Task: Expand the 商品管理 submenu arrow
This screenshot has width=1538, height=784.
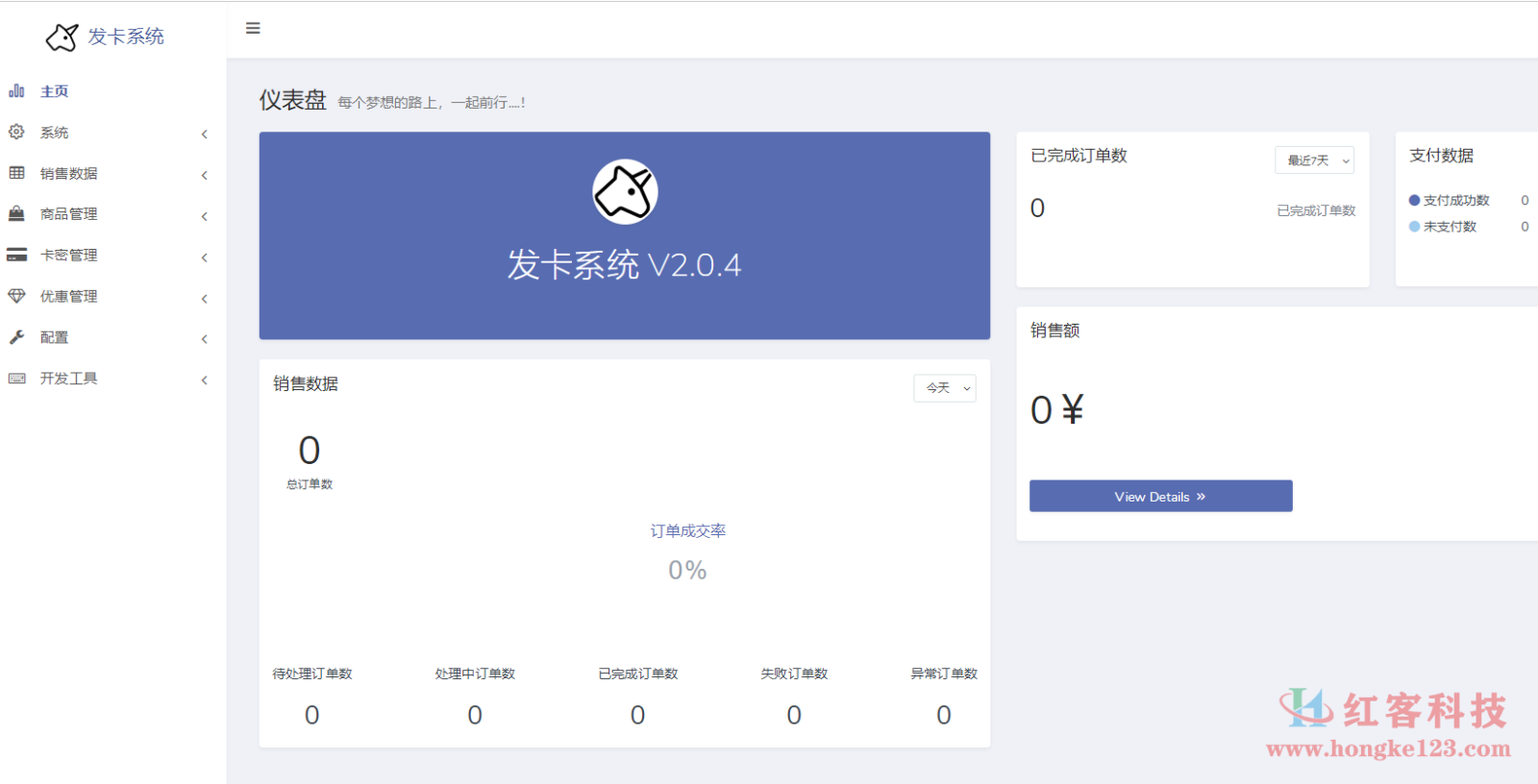Action: point(204,216)
